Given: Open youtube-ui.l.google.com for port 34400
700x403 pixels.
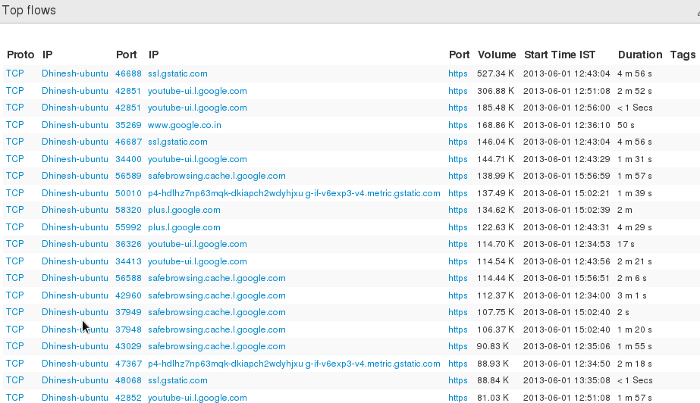Looking at the screenshot, I should [197, 159].
